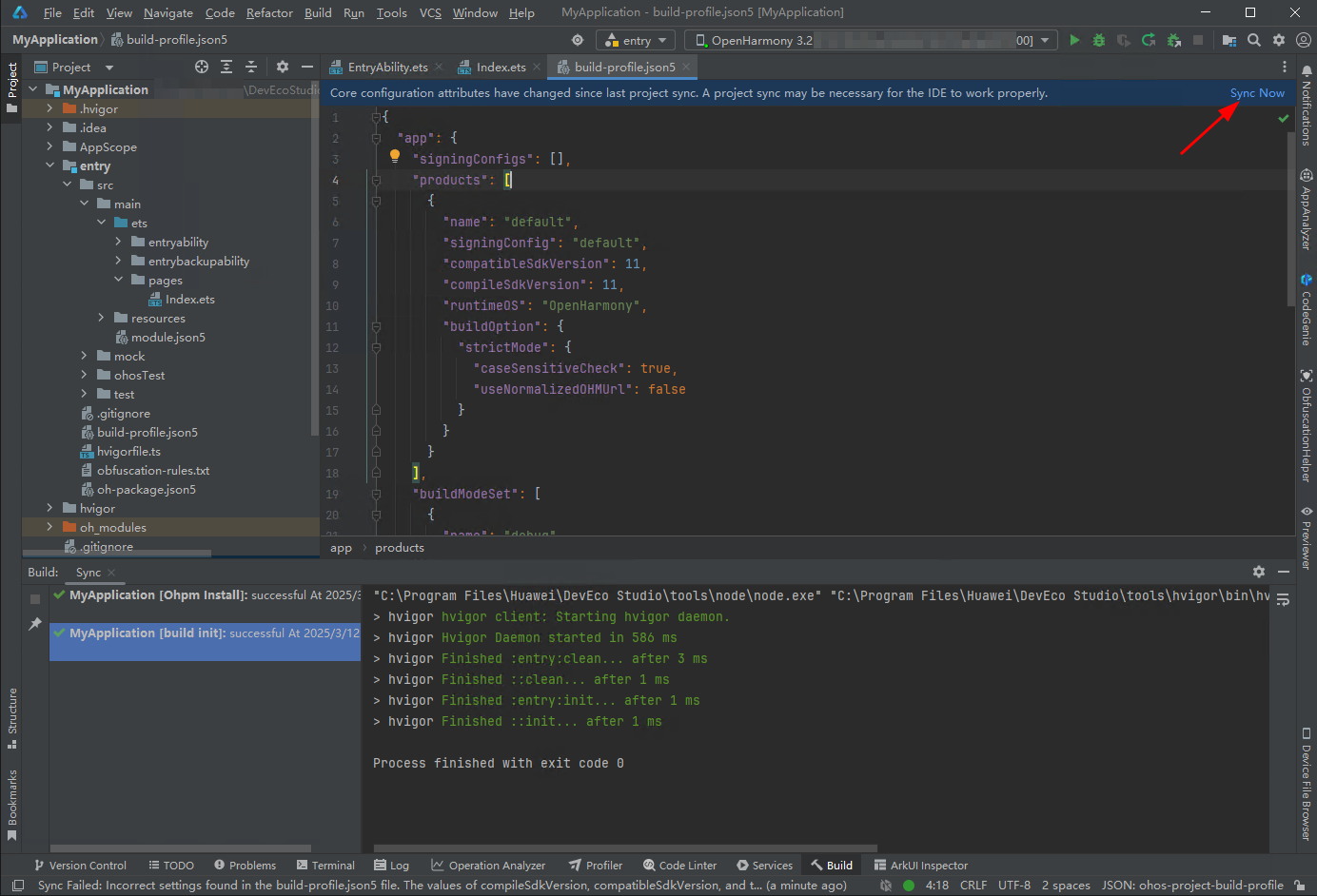Image resolution: width=1317 pixels, height=896 pixels.
Task: Collapse the pages folder
Action: [119, 280]
